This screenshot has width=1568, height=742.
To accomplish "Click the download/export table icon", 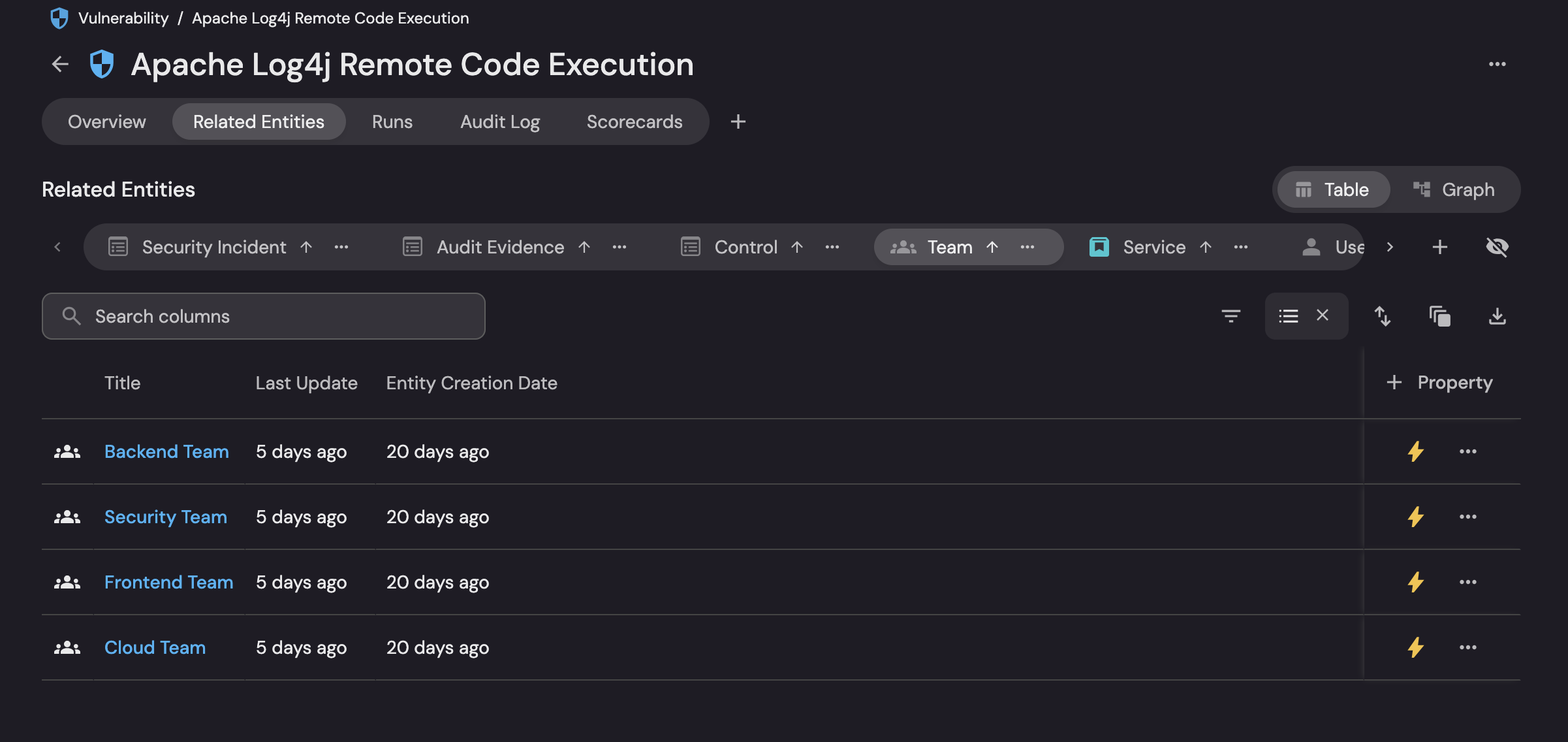I will pos(1497,316).
